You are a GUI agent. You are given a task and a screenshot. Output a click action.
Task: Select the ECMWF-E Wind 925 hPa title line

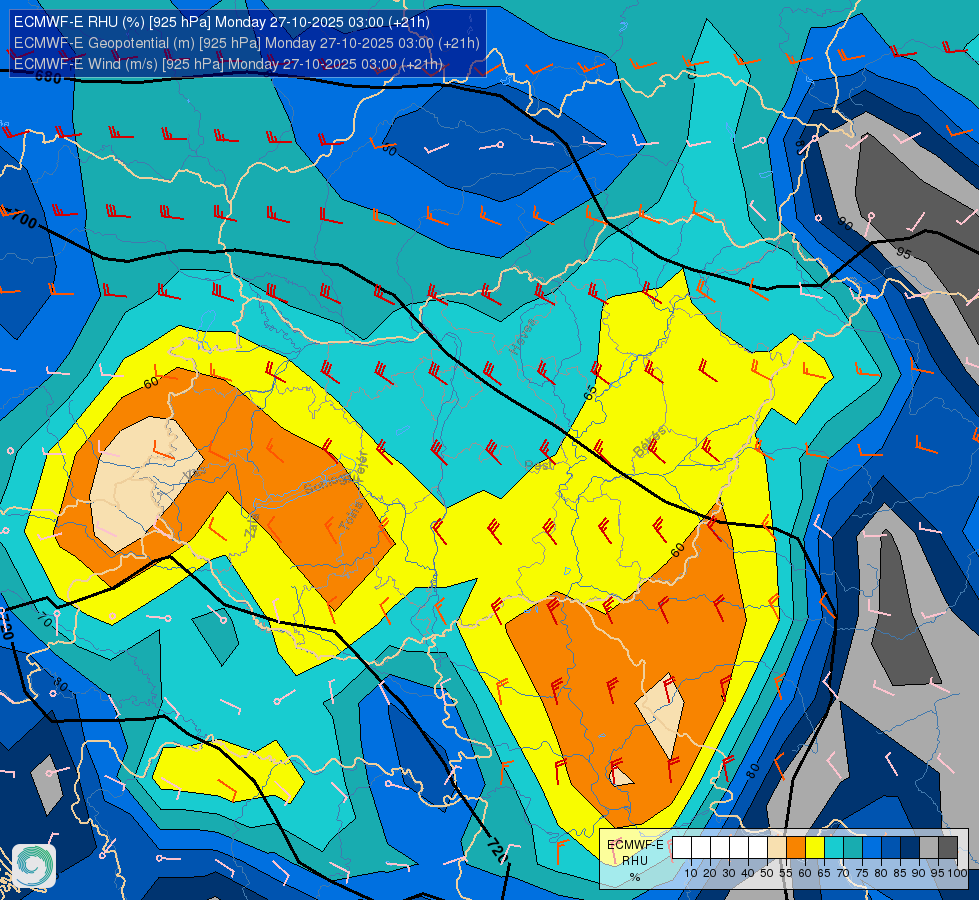228,64
